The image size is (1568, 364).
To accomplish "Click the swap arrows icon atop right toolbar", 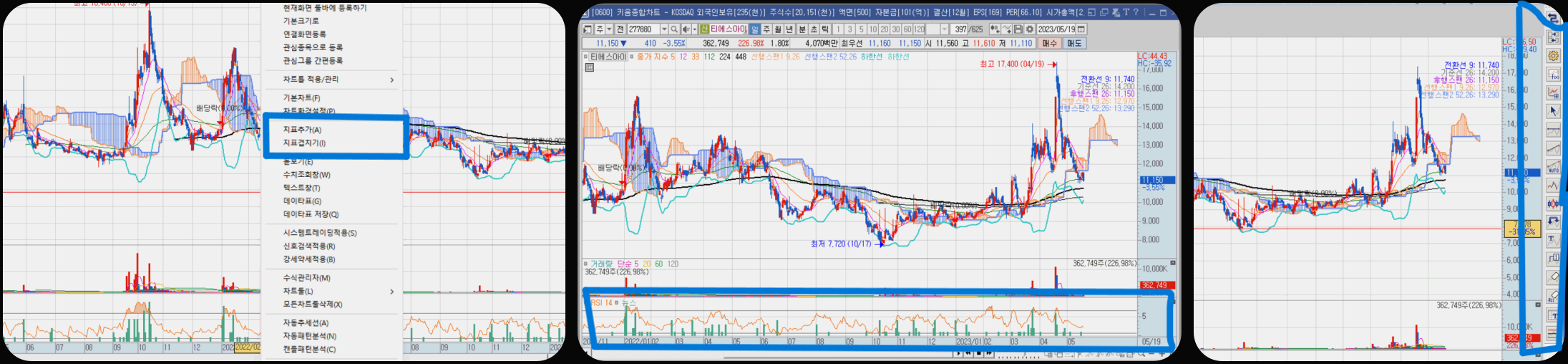I will click(1554, 17).
